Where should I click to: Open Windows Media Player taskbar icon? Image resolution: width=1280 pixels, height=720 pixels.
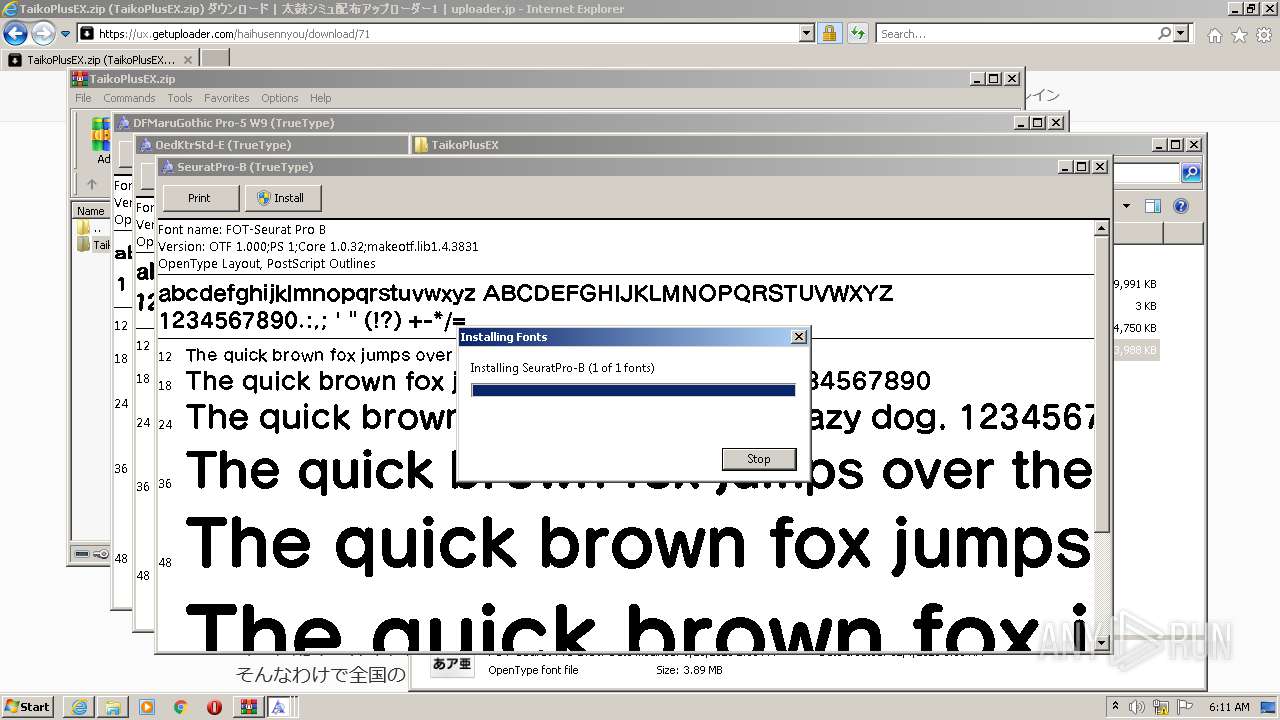coord(147,707)
